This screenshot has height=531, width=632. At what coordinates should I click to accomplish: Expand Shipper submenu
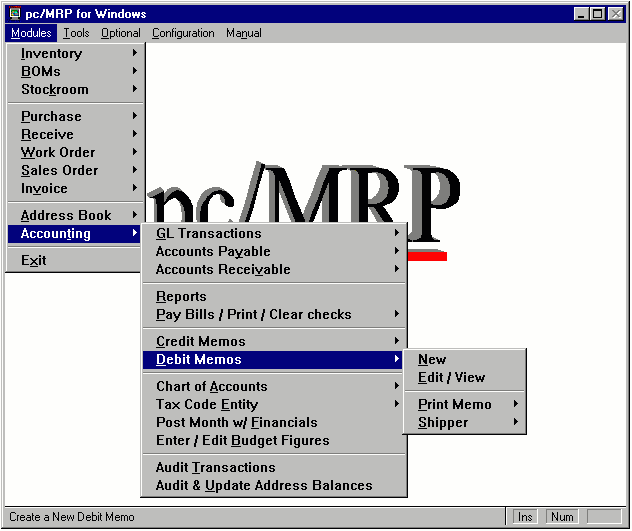(x=465, y=422)
